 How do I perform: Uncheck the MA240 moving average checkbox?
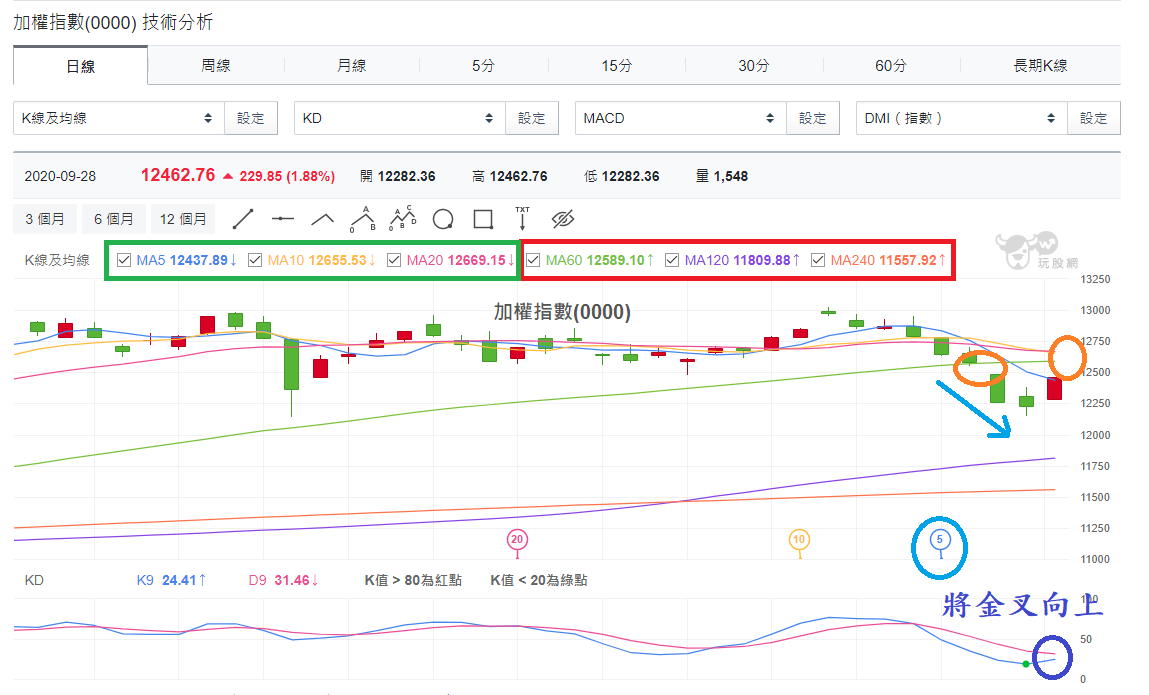pos(818,260)
